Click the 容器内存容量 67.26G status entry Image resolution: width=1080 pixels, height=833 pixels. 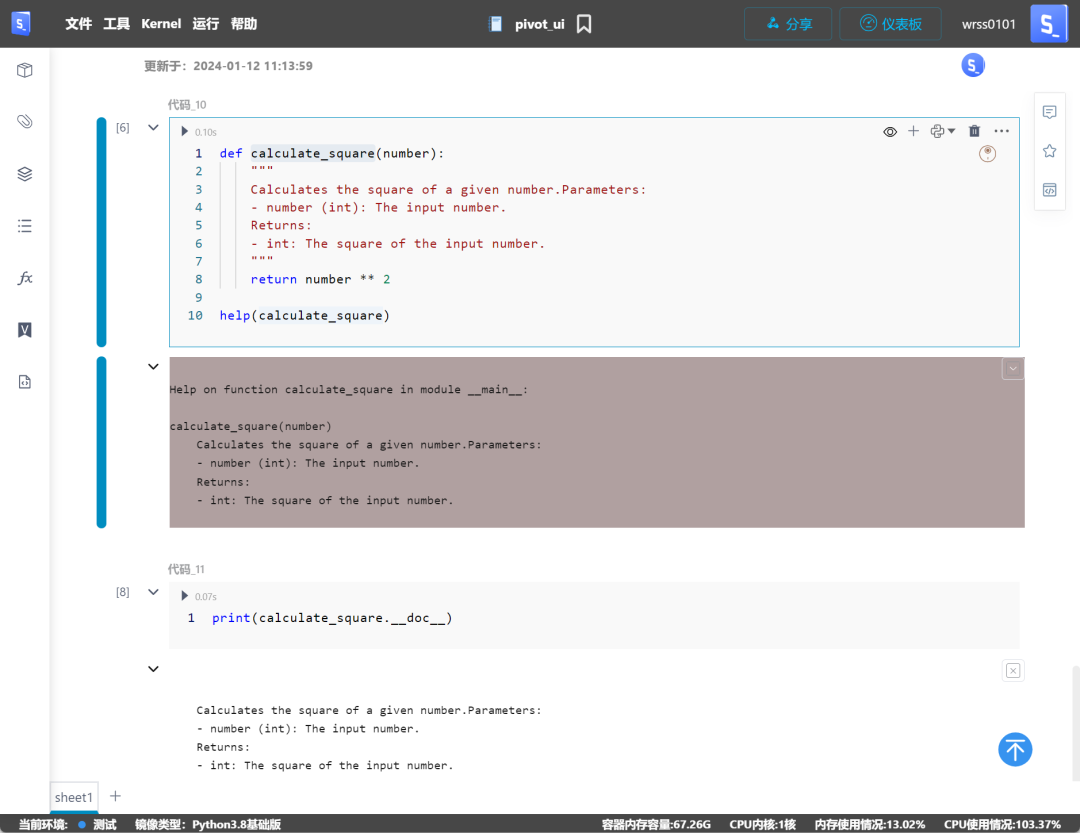click(x=656, y=824)
